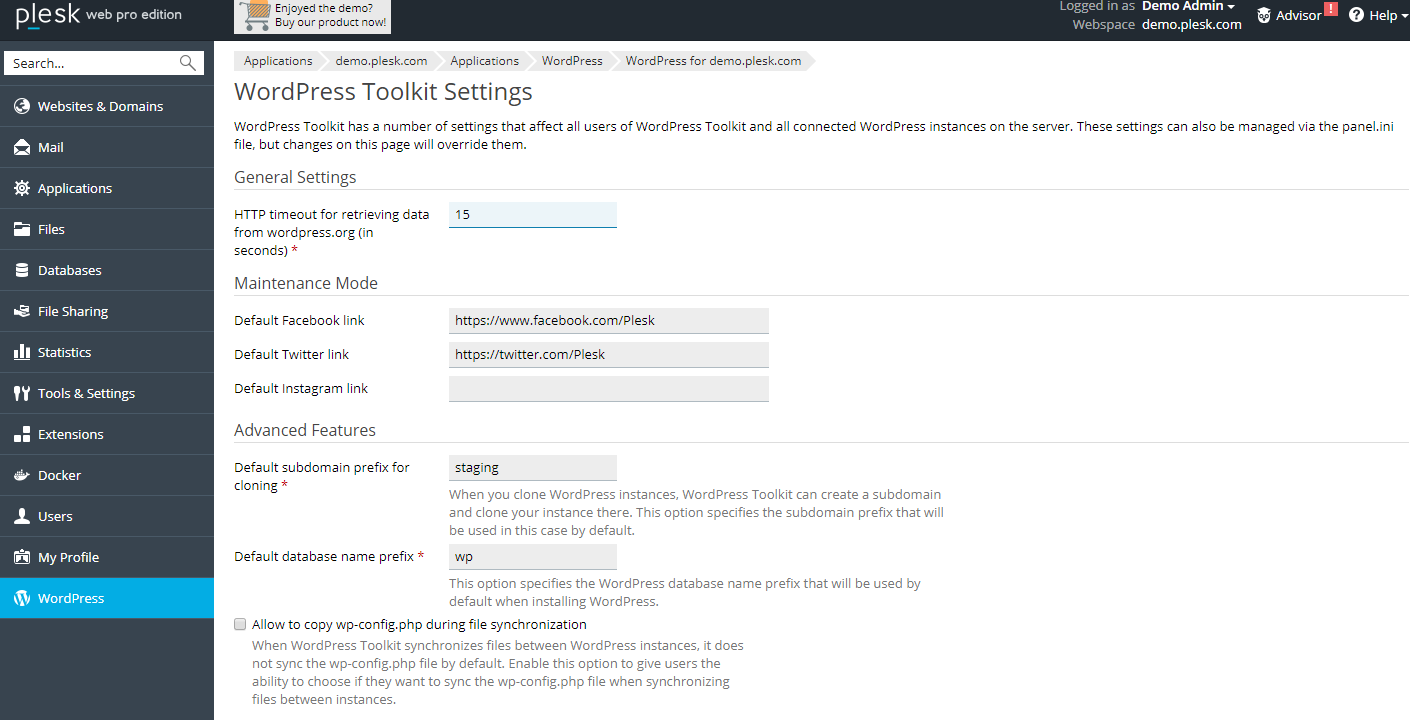Open Statistics bar chart icon
Viewport: 1410px width, 720px height.
[21, 352]
